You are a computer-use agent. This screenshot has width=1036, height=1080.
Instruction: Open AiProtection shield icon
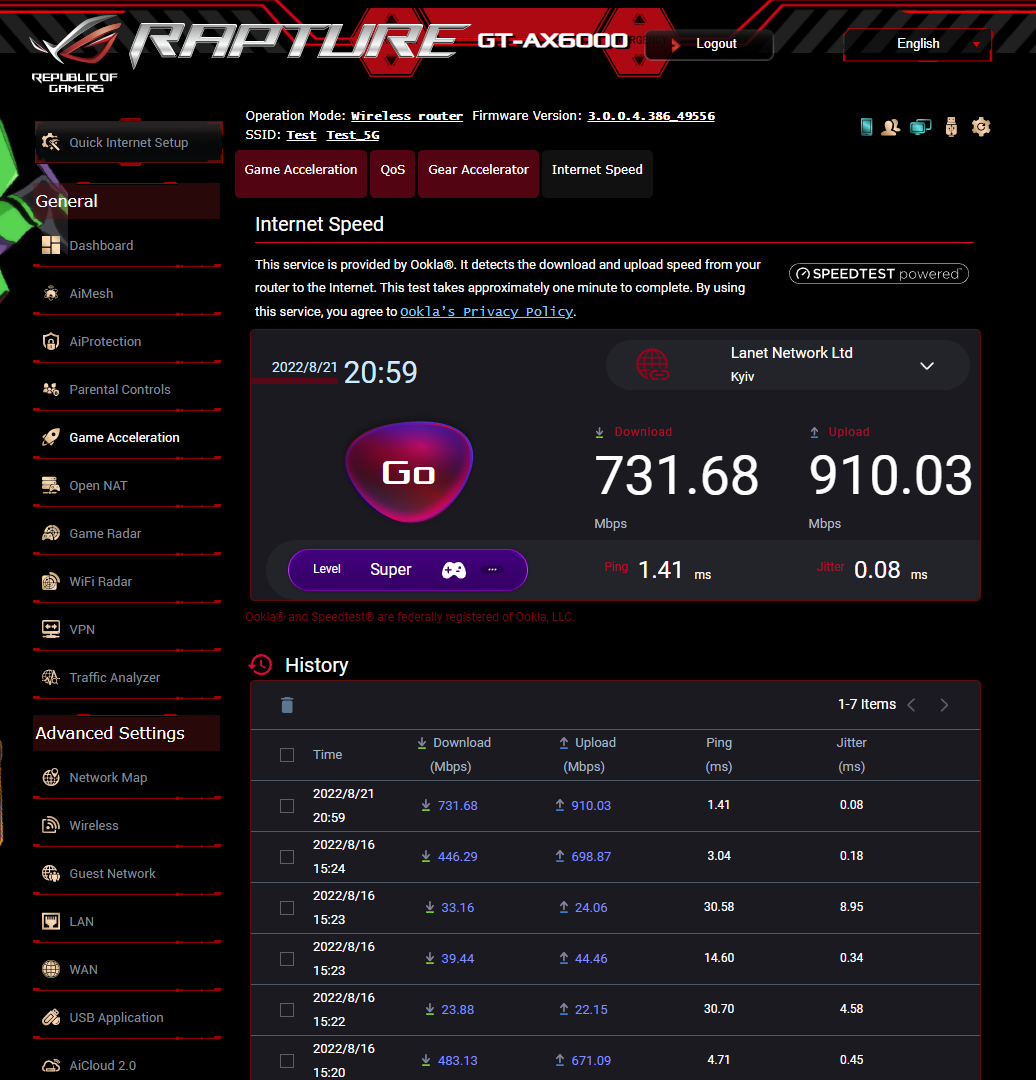pyautogui.click(x=51, y=342)
